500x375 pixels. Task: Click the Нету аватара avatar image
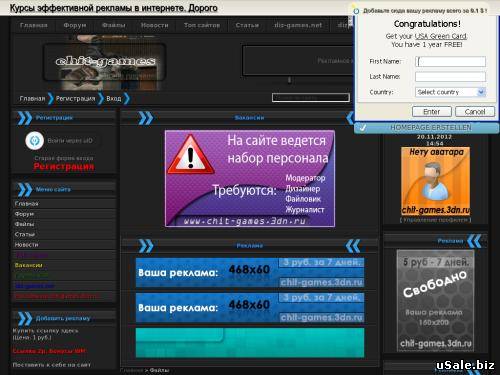tap(435, 181)
